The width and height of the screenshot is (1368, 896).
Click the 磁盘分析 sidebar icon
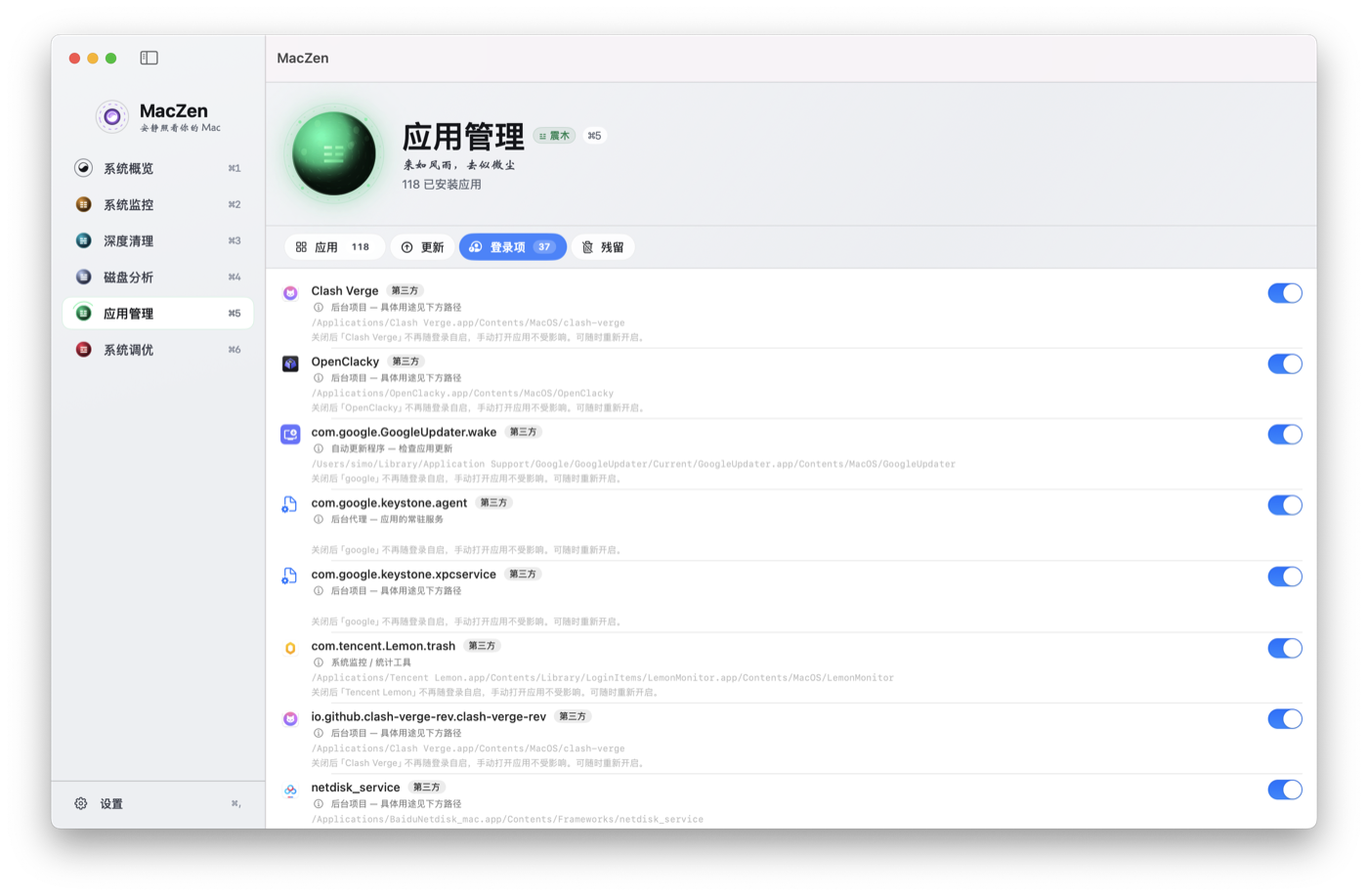click(84, 277)
